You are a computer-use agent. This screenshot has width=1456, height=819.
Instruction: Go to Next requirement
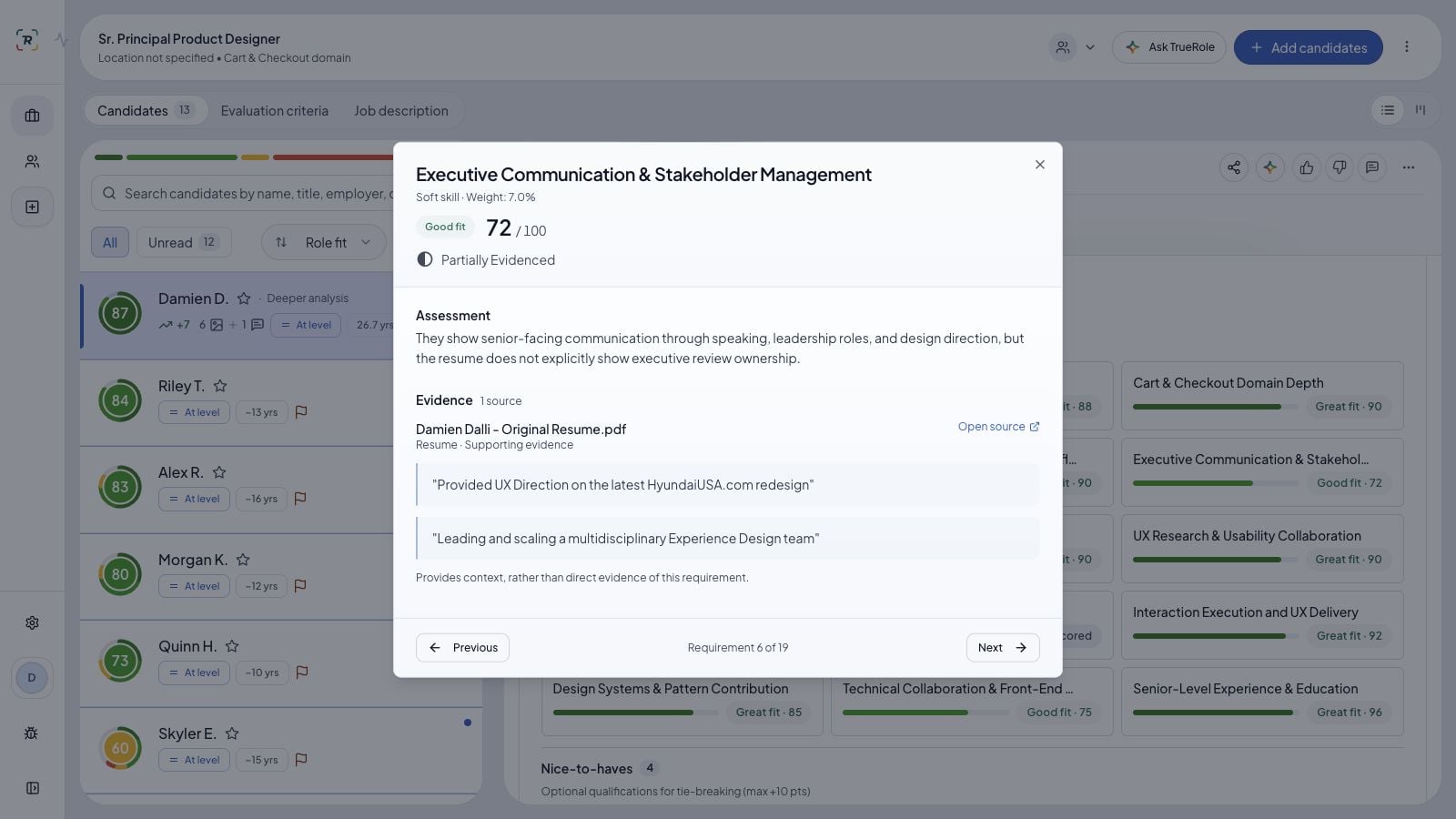pyautogui.click(x=1002, y=648)
